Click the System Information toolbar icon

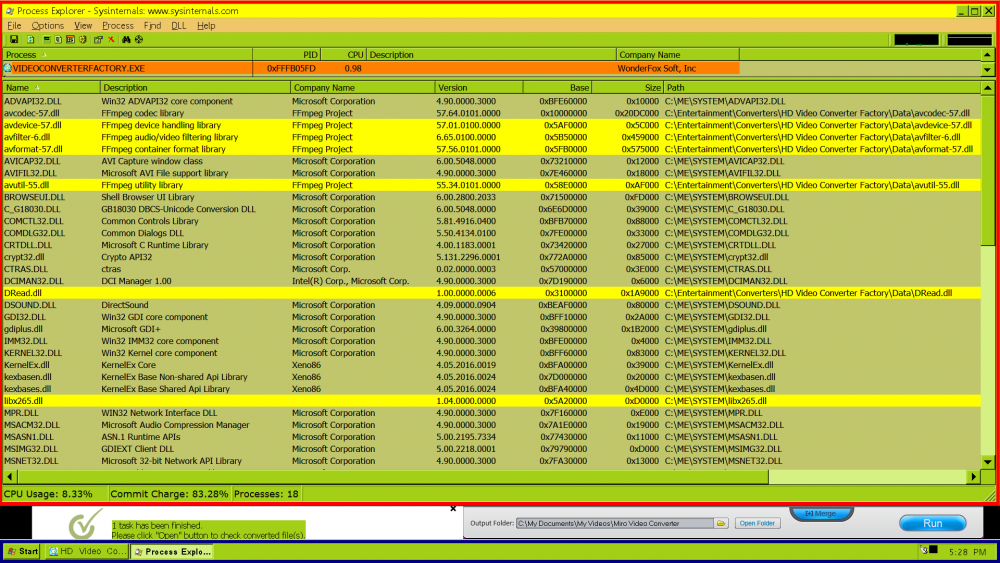click(x=46, y=40)
